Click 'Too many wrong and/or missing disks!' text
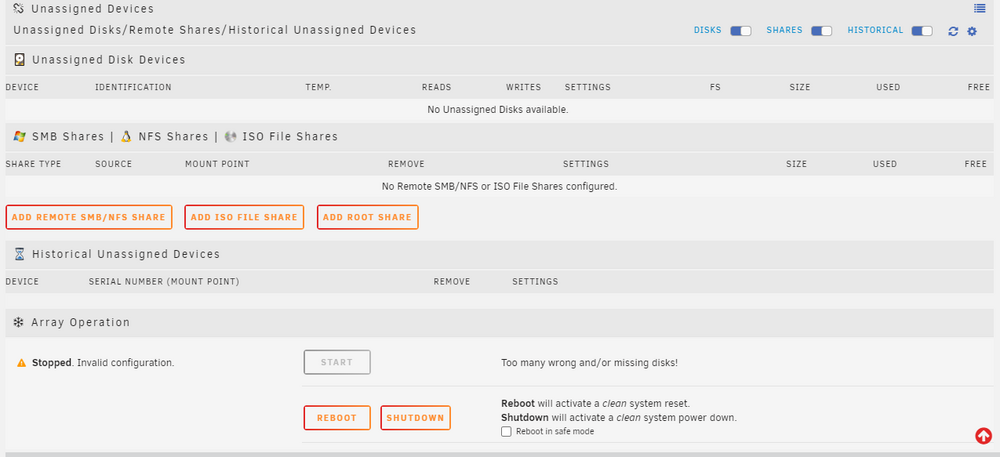This screenshot has width=1000, height=457. [589, 363]
